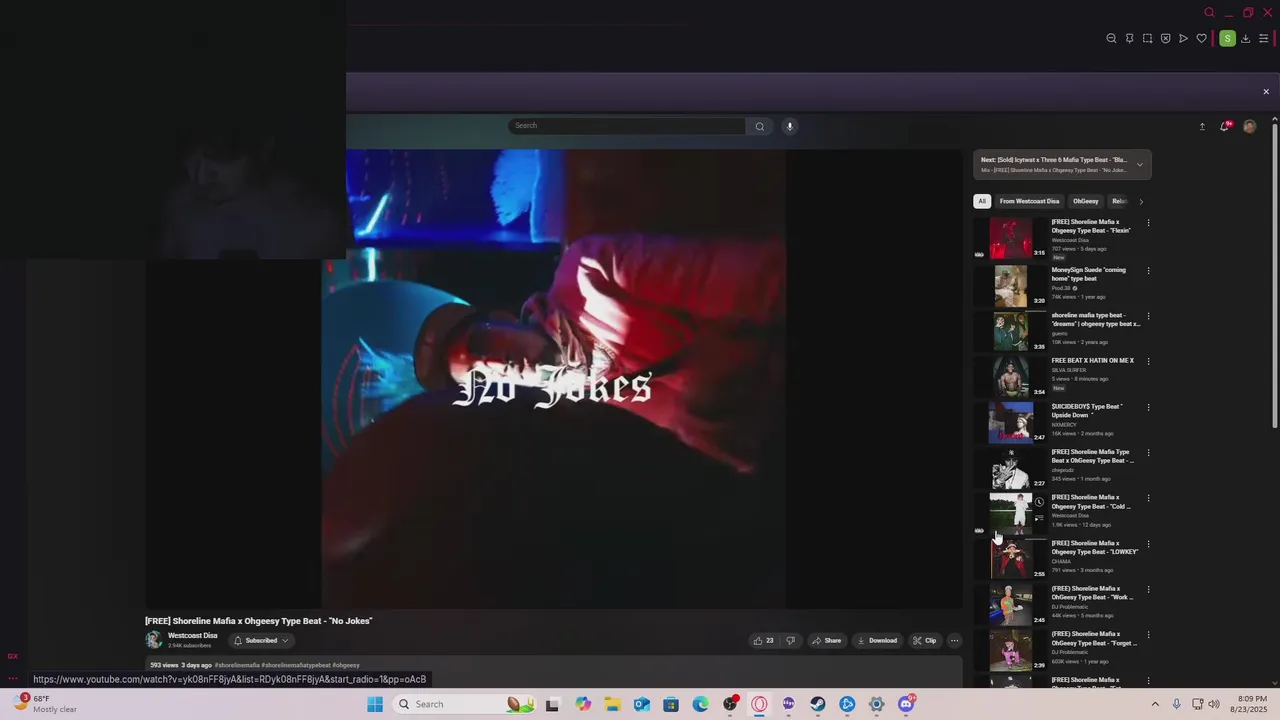Select the From Westcoast Disa chip

1029,201
